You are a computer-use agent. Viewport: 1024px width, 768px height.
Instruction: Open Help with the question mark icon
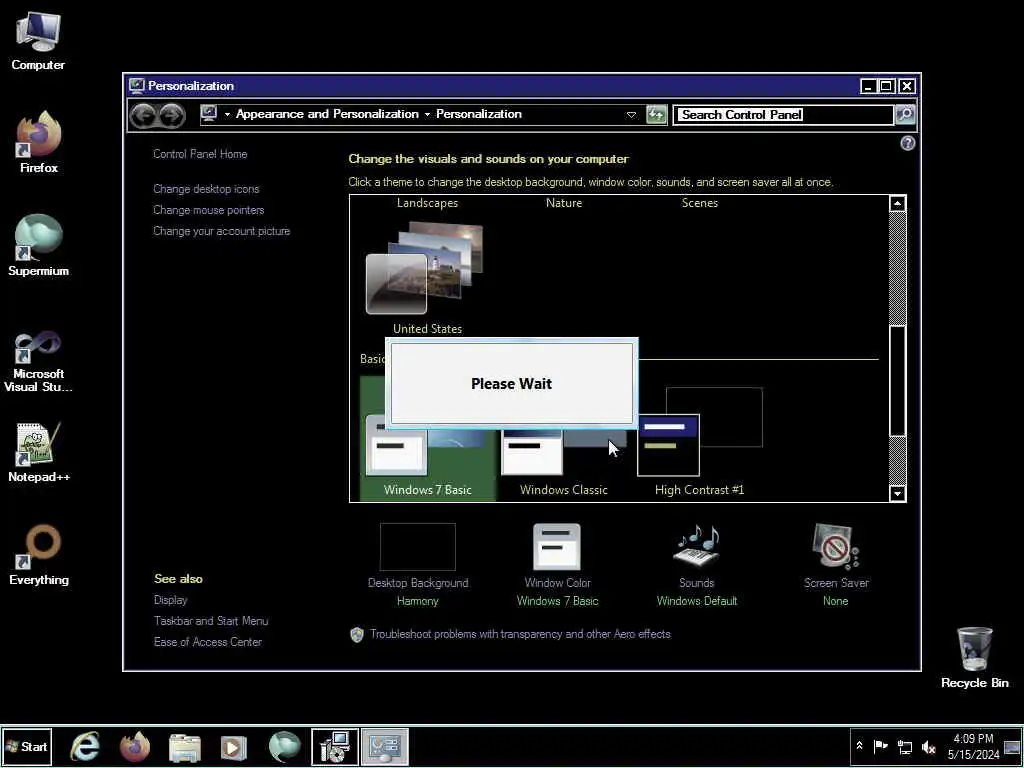coord(907,143)
